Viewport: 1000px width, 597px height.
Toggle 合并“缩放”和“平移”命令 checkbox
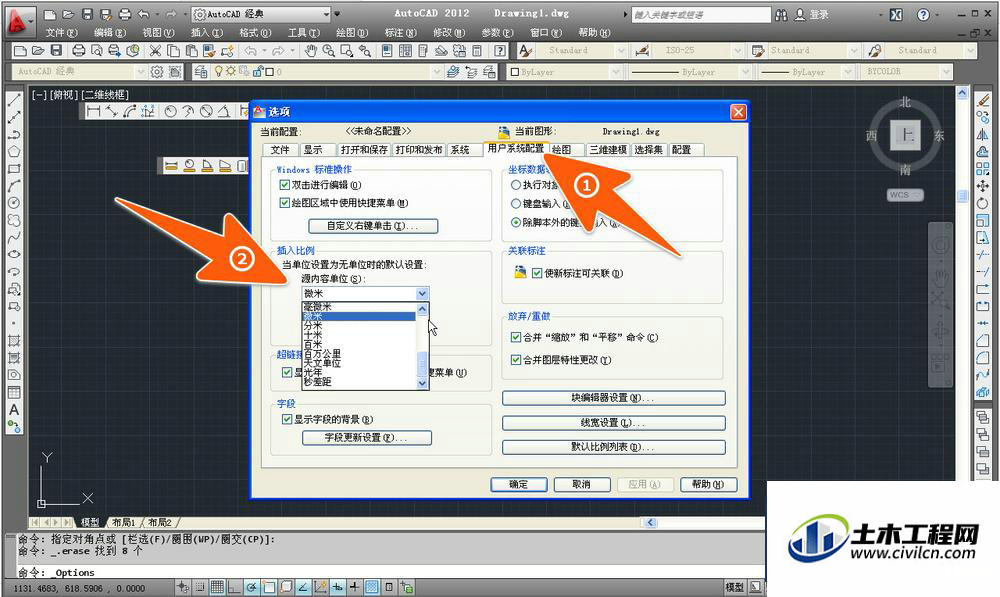tap(516, 337)
